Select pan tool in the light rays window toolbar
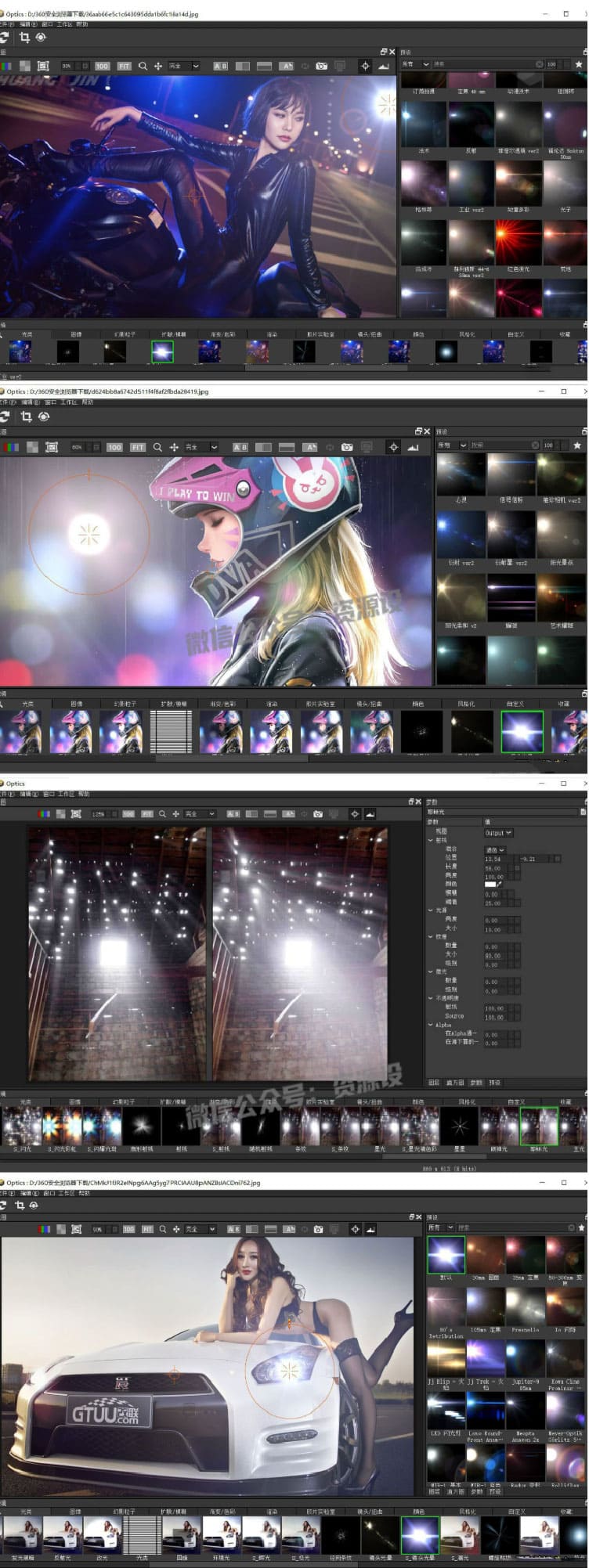 pos(176,814)
